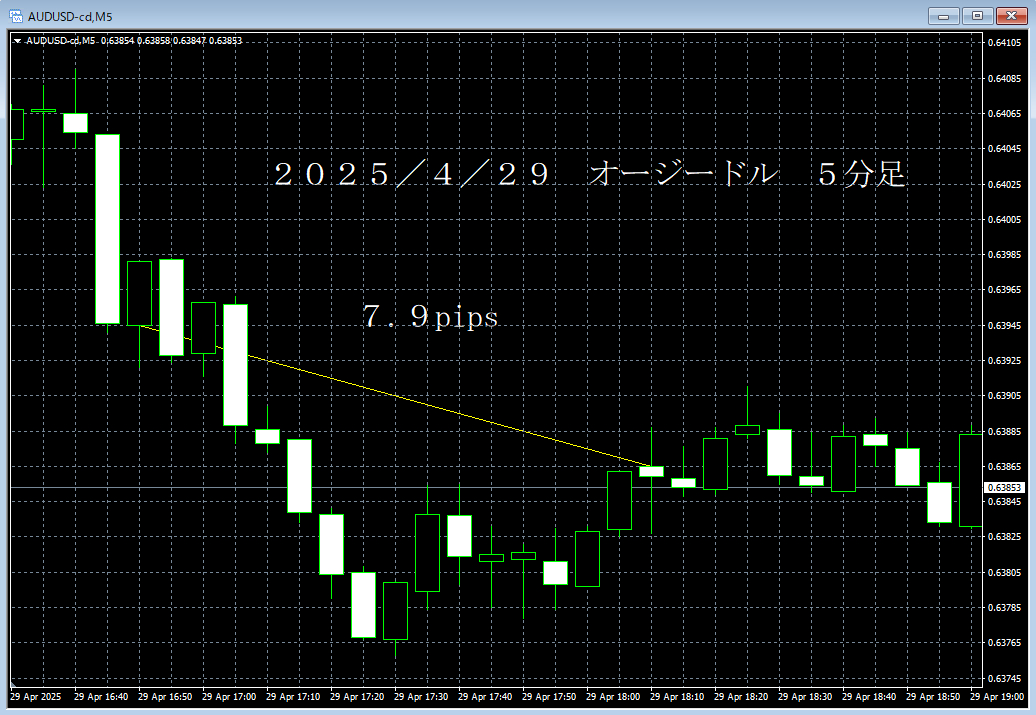Click the 29 Apr 17:30 time axis label
Image resolution: width=1036 pixels, height=715 pixels.
click(422, 696)
